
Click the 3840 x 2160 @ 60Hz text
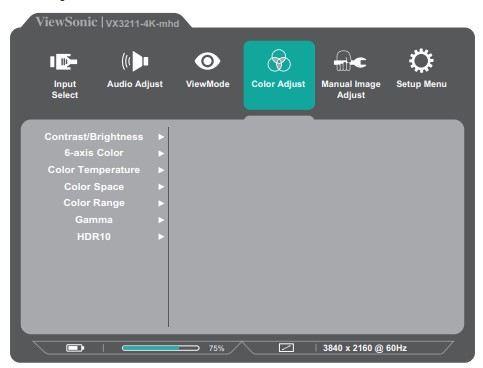tap(365, 348)
